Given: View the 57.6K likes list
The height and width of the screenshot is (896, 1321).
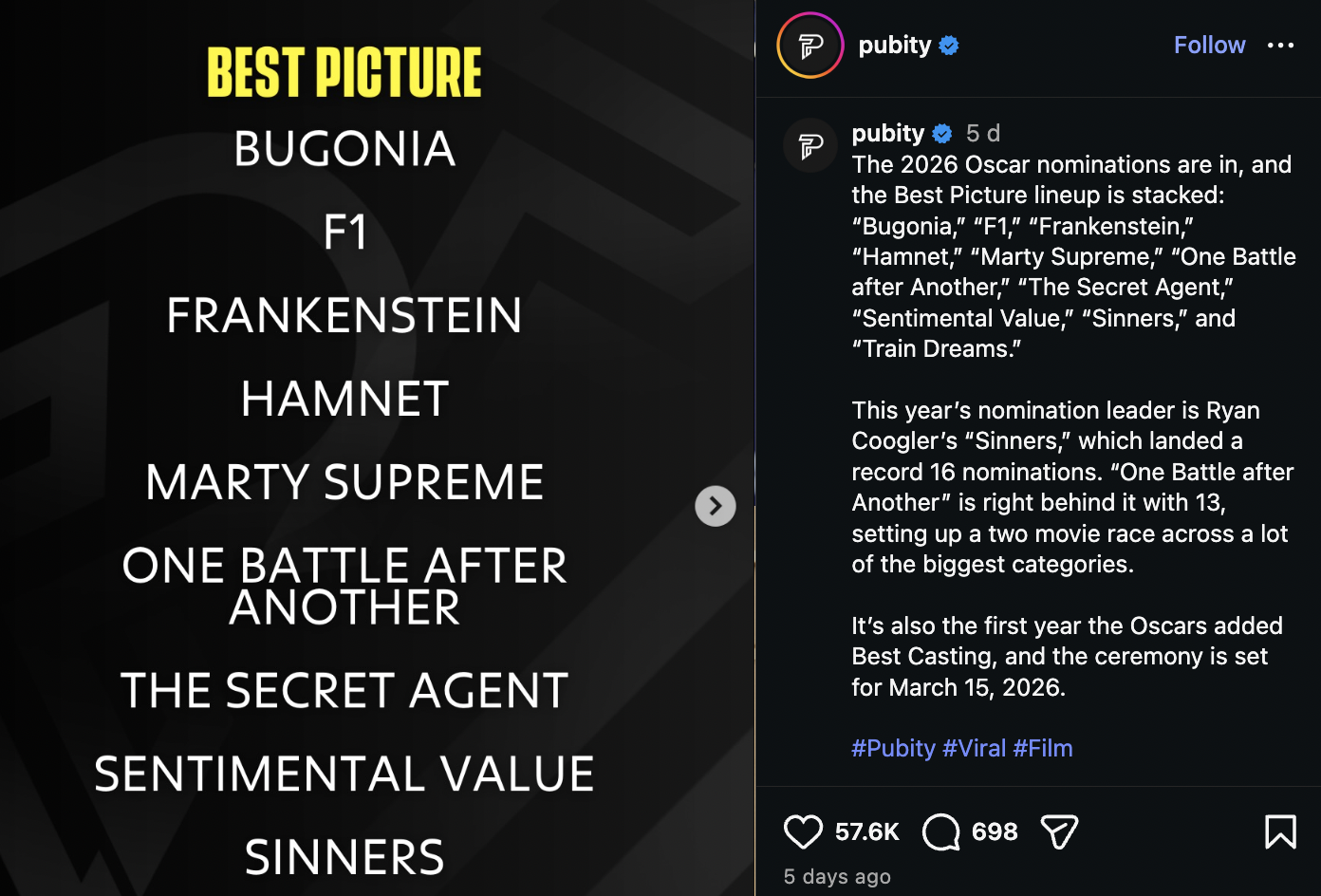Looking at the screenshot, I should [866, 832].
